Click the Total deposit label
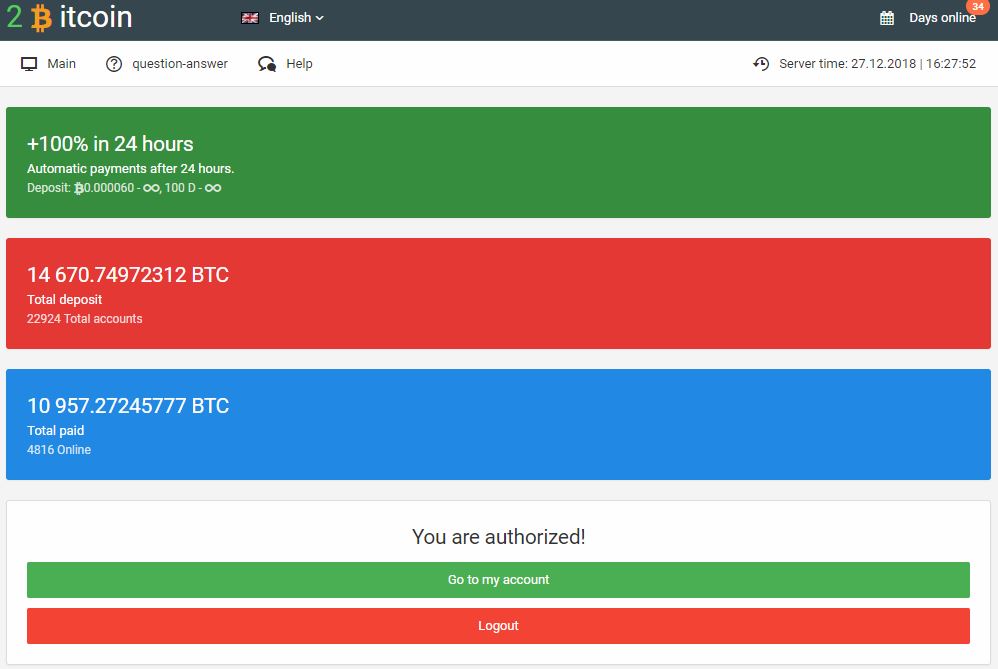Screen dimensions: 998x669 [x=64, y=300]
